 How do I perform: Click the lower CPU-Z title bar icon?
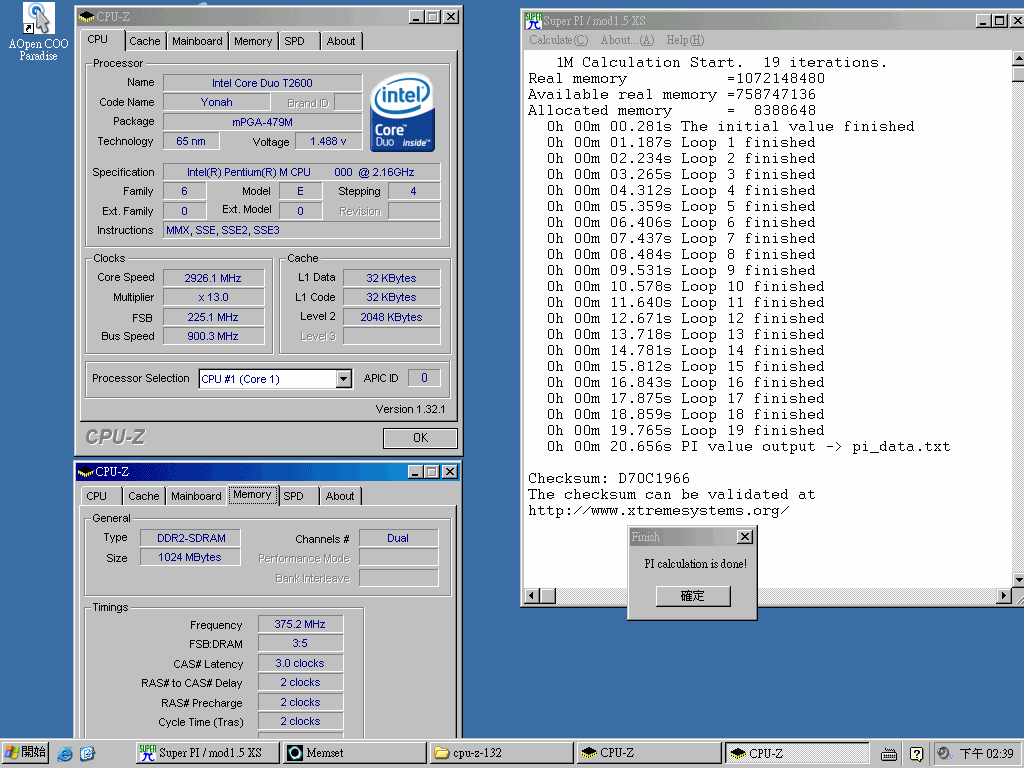[x=86, y=472]
